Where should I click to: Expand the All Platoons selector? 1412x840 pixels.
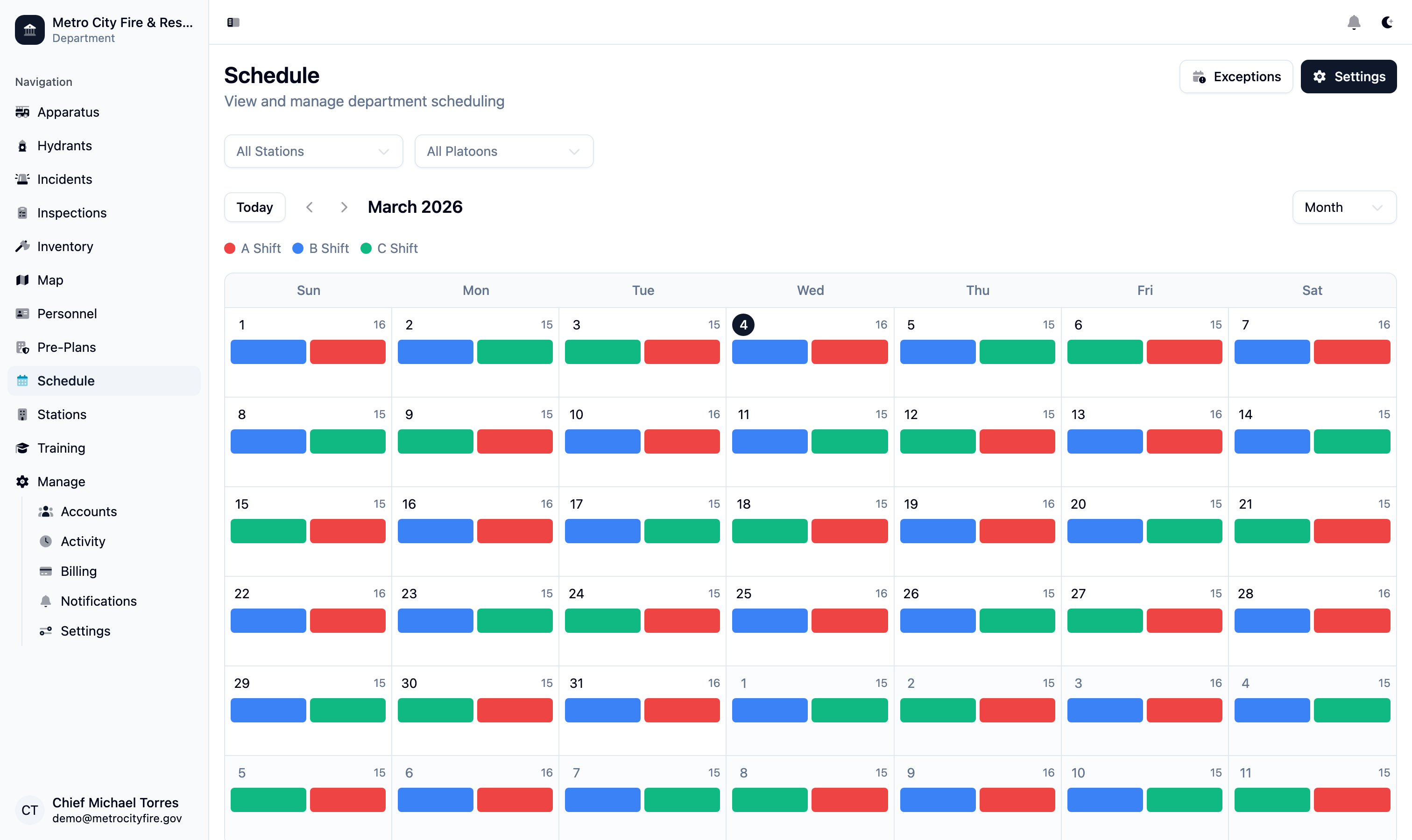tap(503, 151)
